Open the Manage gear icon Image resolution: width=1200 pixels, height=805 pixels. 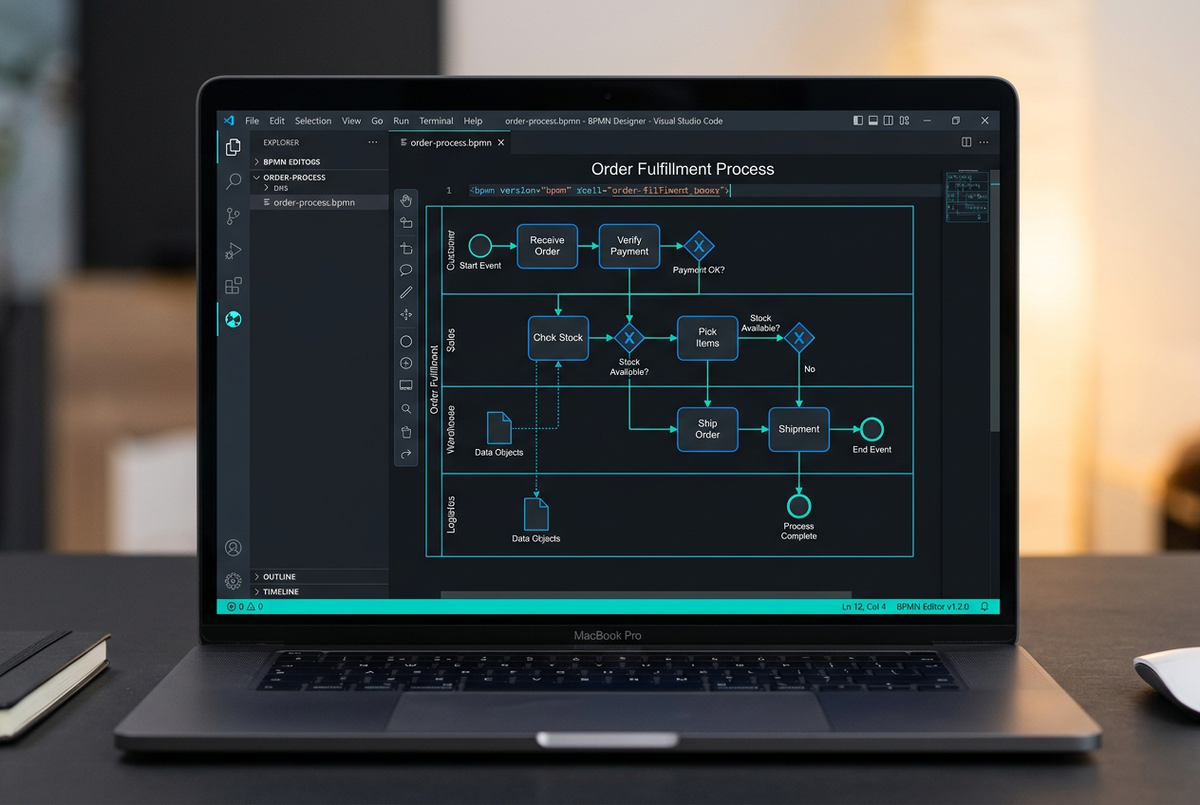coord(233,581)
